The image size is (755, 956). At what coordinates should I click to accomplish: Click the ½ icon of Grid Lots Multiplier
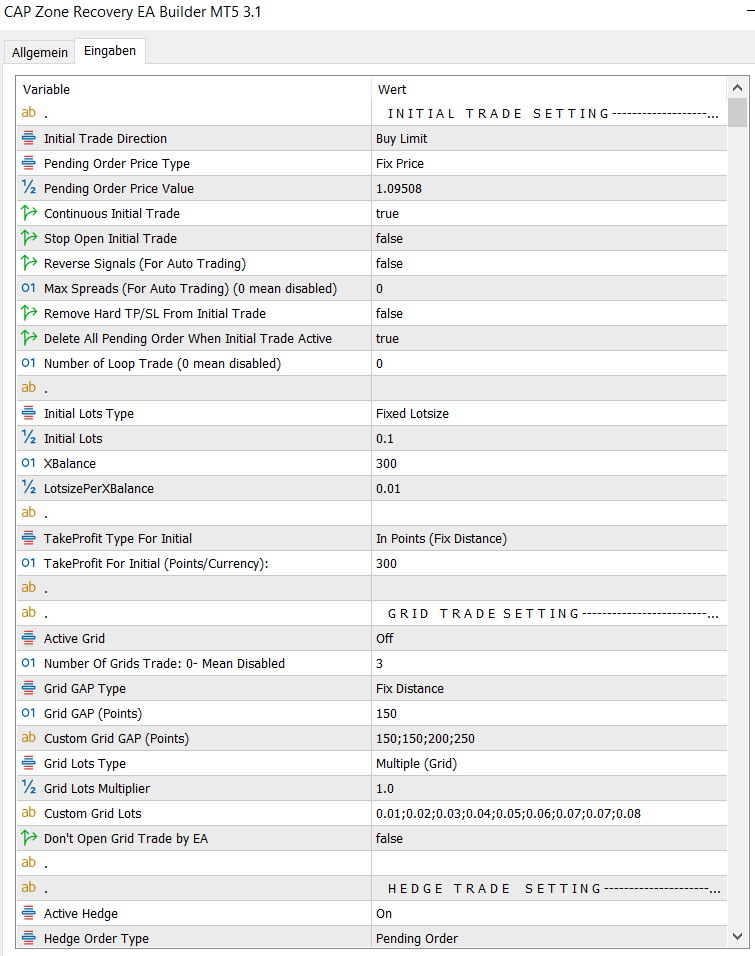click(29, 788)
